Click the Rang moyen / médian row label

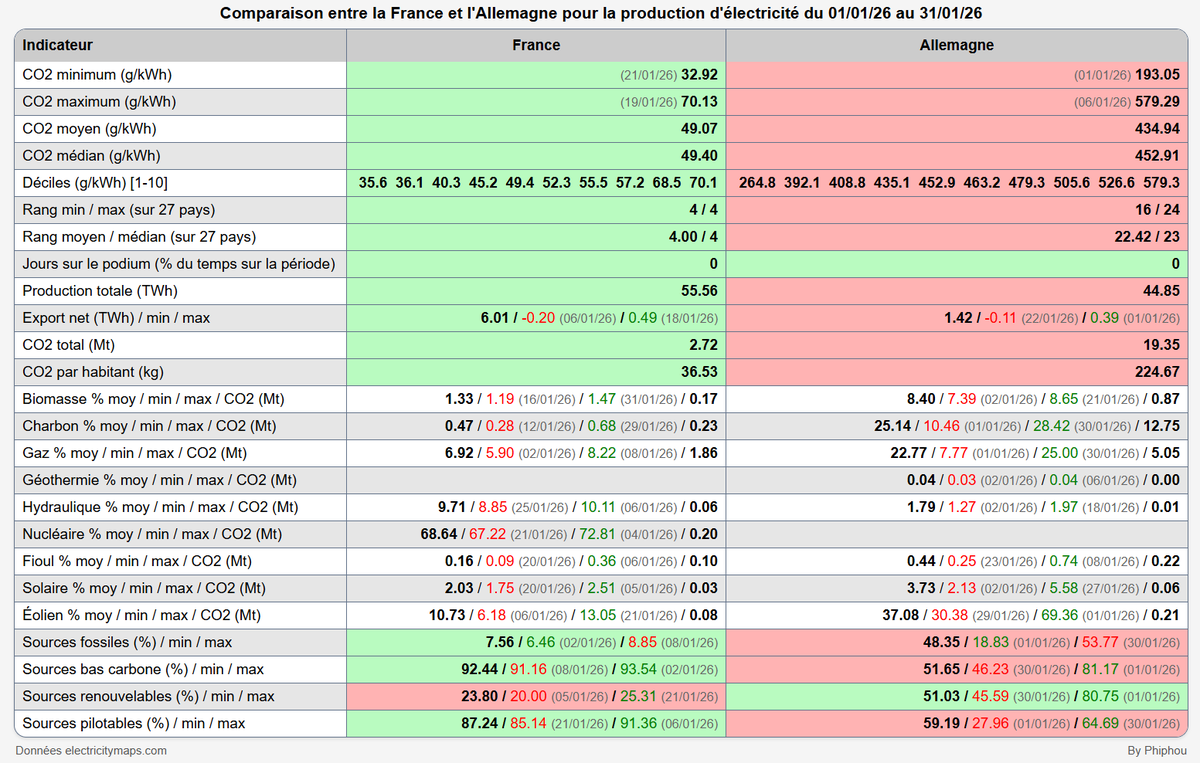point(139,236)
